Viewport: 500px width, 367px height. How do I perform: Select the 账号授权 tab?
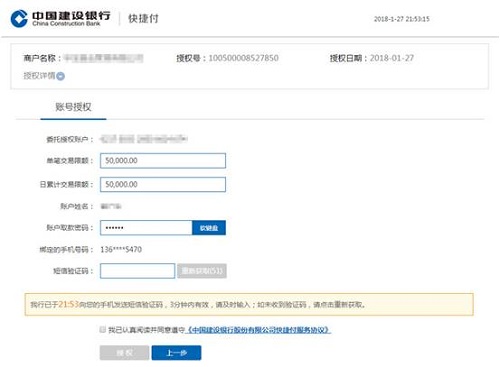coord(73,108)
